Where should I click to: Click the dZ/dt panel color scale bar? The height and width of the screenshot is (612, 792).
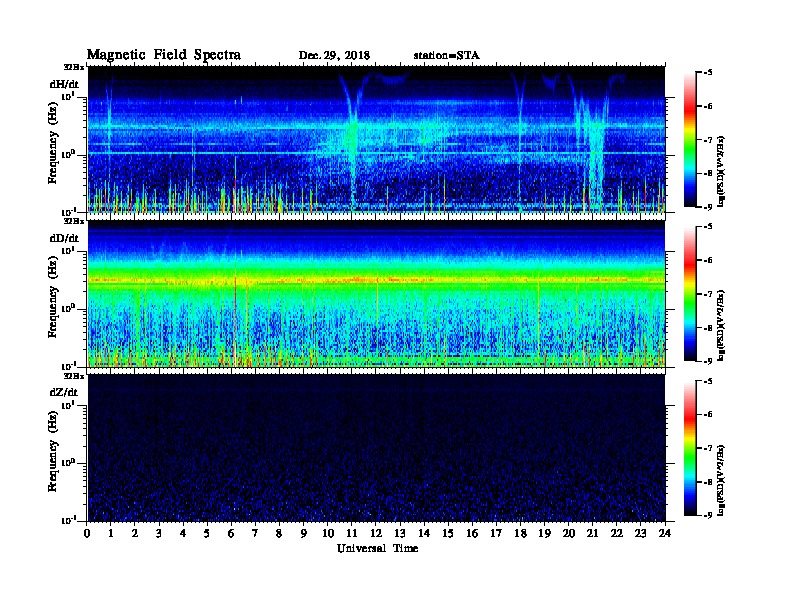click(690, 448)
